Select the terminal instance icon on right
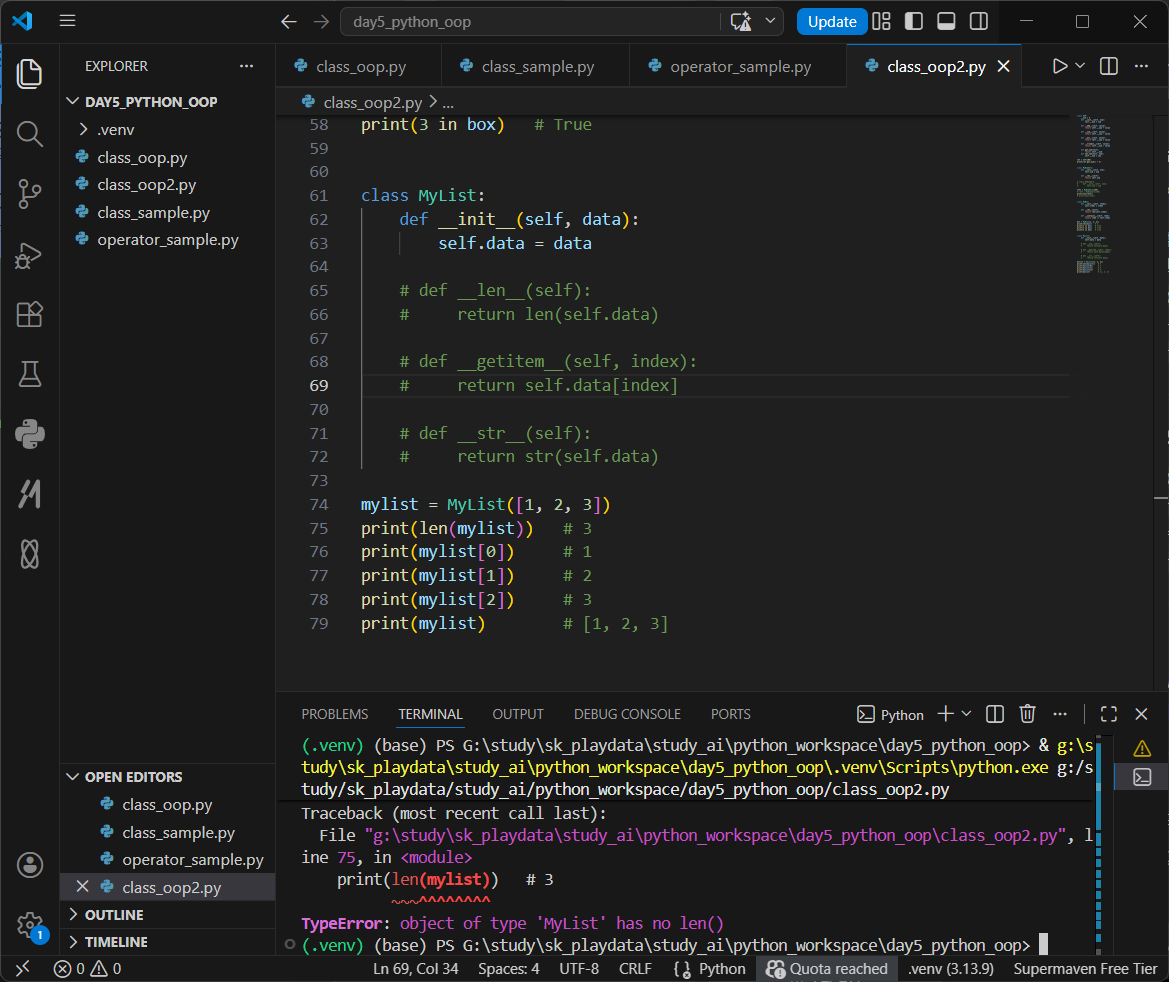Image resolution: width=1169 pixels, height=982 pixels. point(1142,777)
